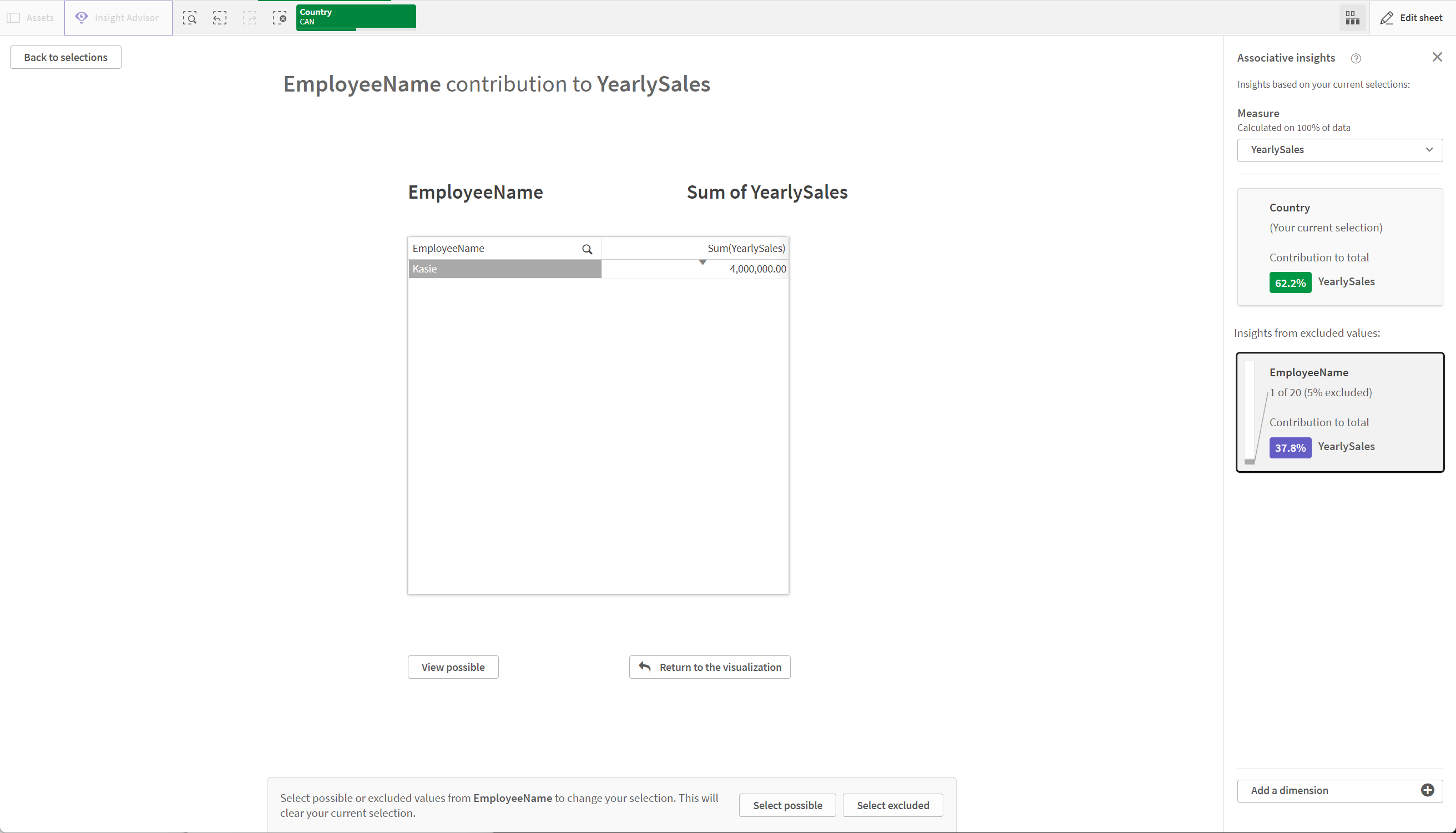Toggle the 62.2% YearlySales contribution indicator
The image size is (1456, 833).
[x=1291, y=282]
